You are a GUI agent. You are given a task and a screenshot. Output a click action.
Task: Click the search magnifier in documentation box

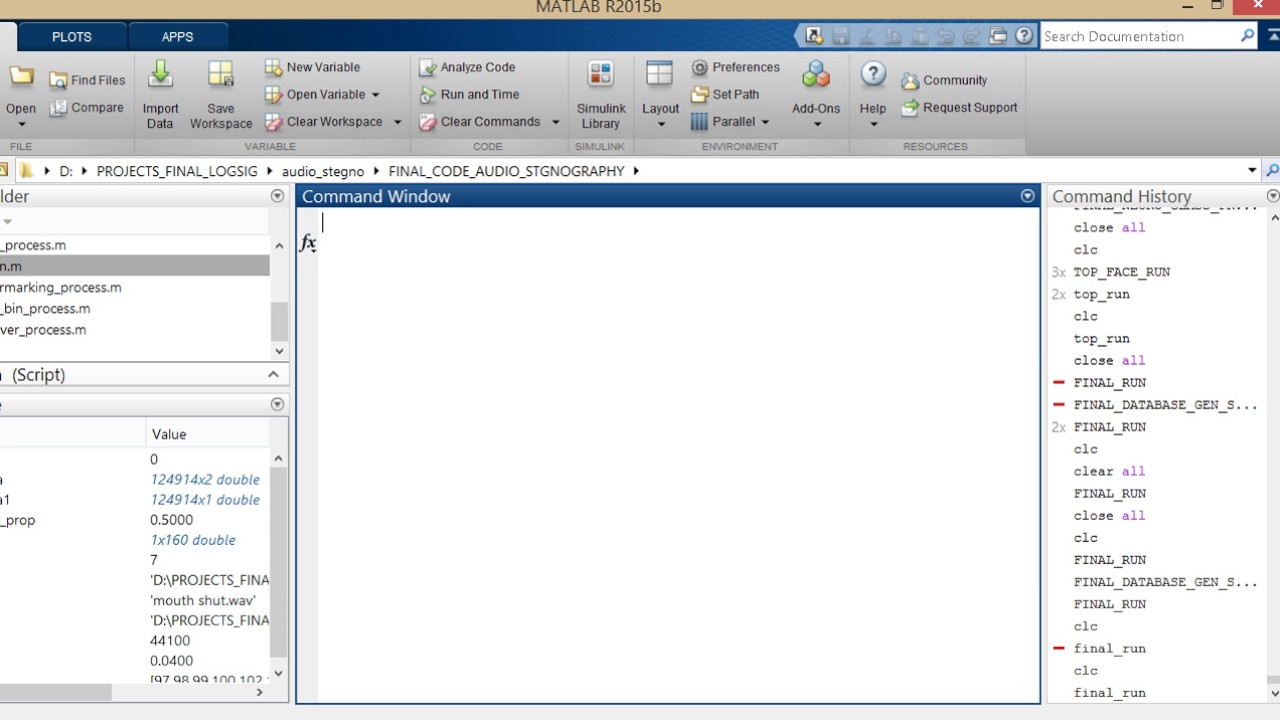pos(1247,36)
